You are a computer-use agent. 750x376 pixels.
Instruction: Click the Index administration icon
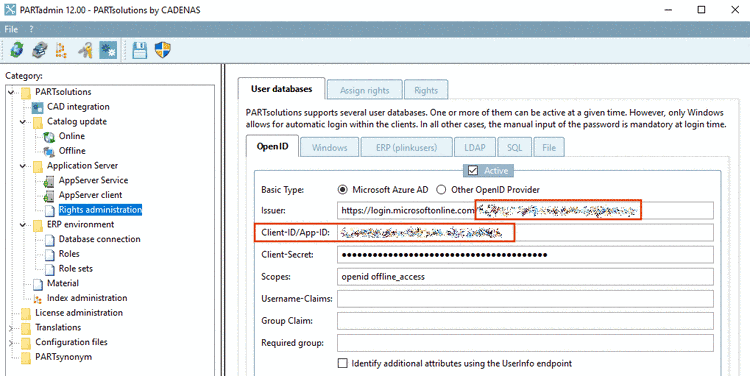tap(38, 299)
